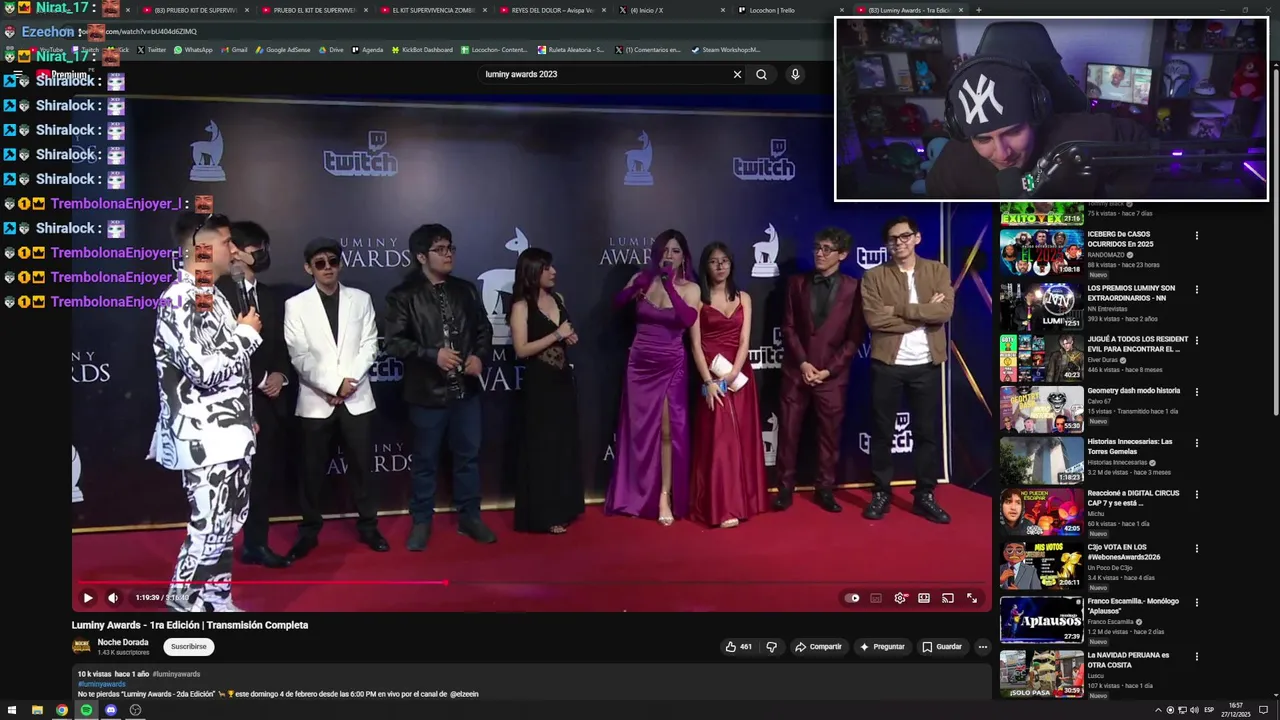Click the #luminyawards blue hashtag link
Screen dimensions: 1280x720
coord(102,684)
